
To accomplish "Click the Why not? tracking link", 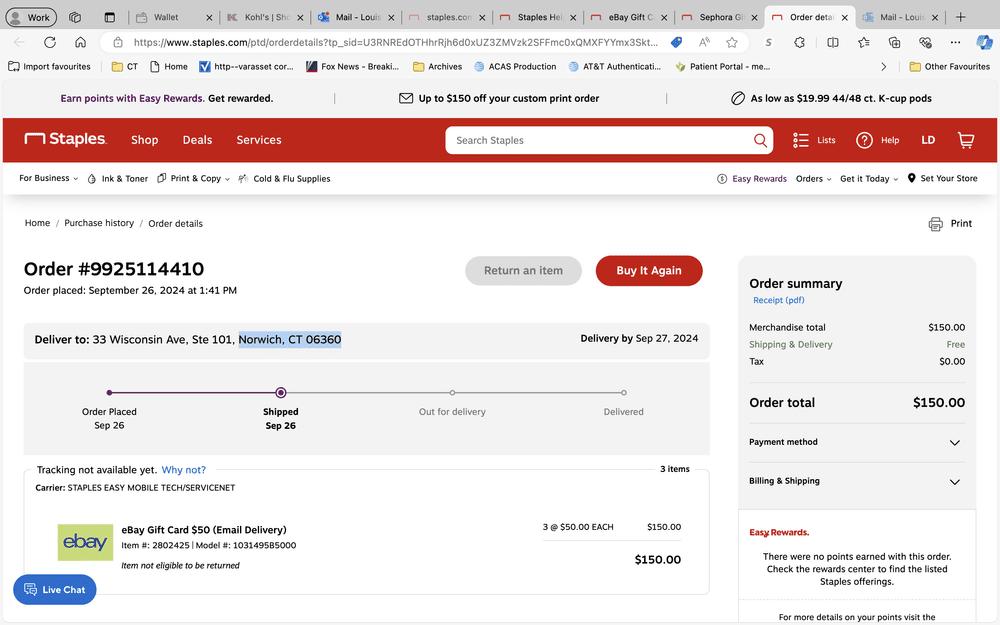I will 184,470.
